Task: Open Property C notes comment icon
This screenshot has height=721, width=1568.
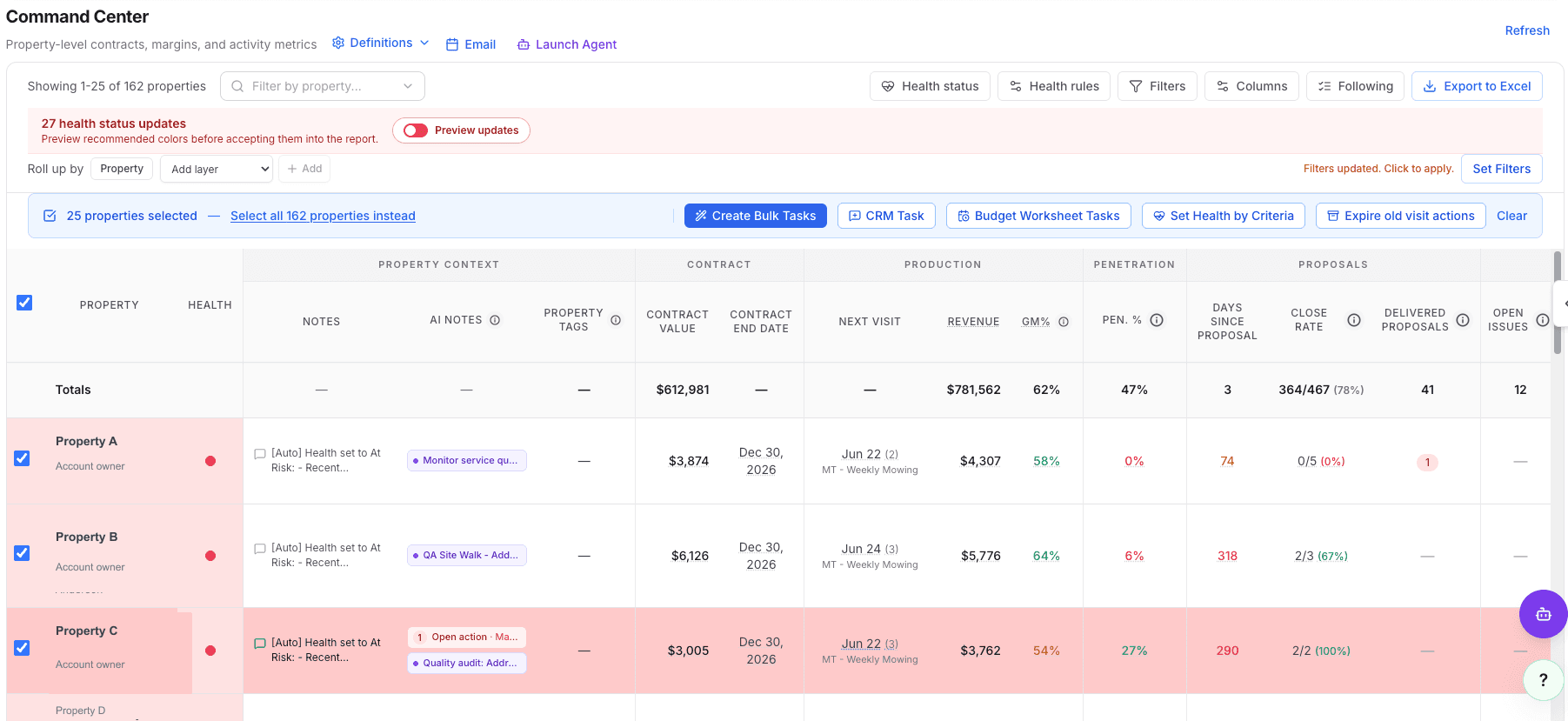Action: pyautogui.click(x=259, y=644)
